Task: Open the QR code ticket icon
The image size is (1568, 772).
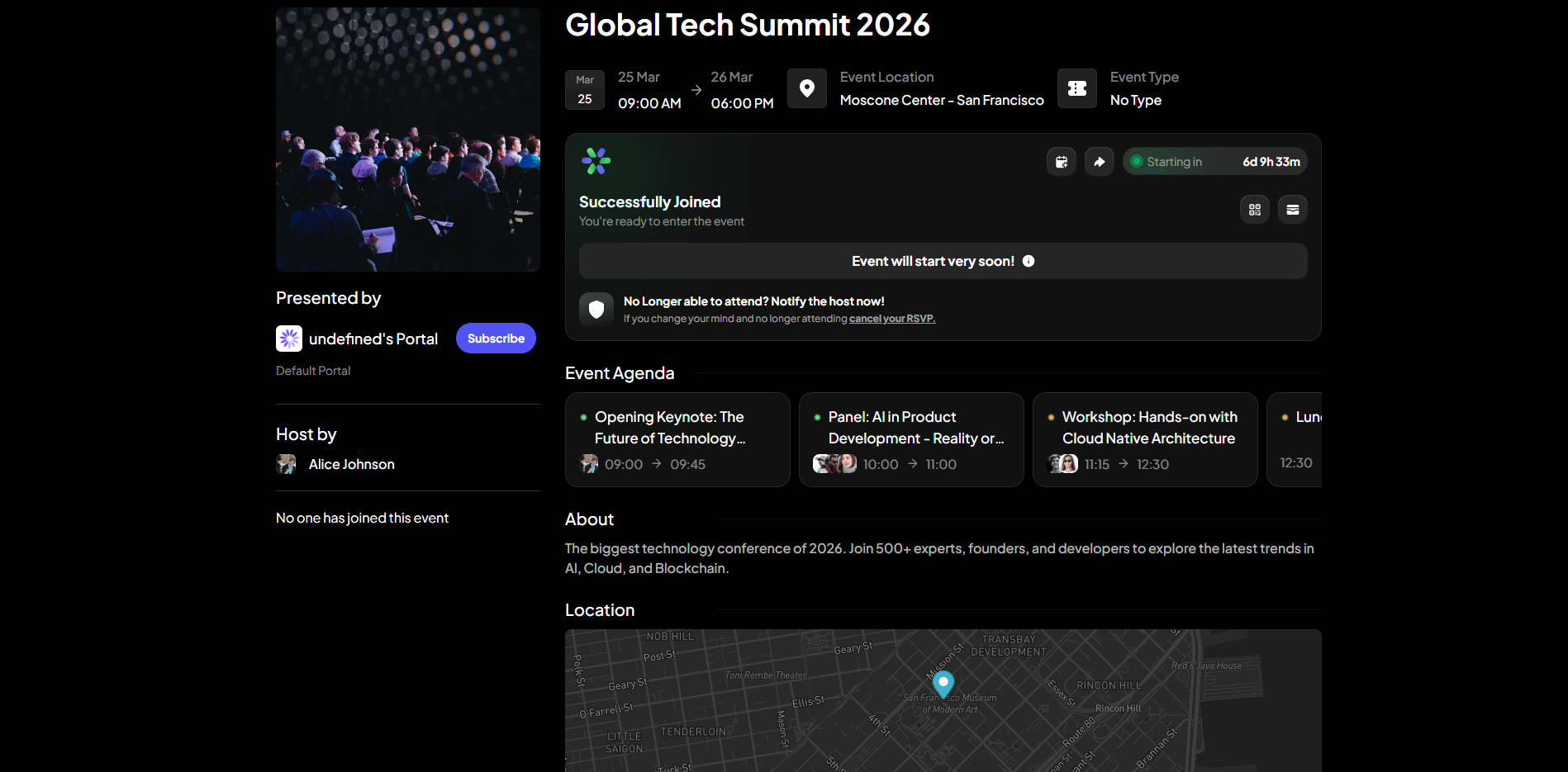Action: point(1254,210)
